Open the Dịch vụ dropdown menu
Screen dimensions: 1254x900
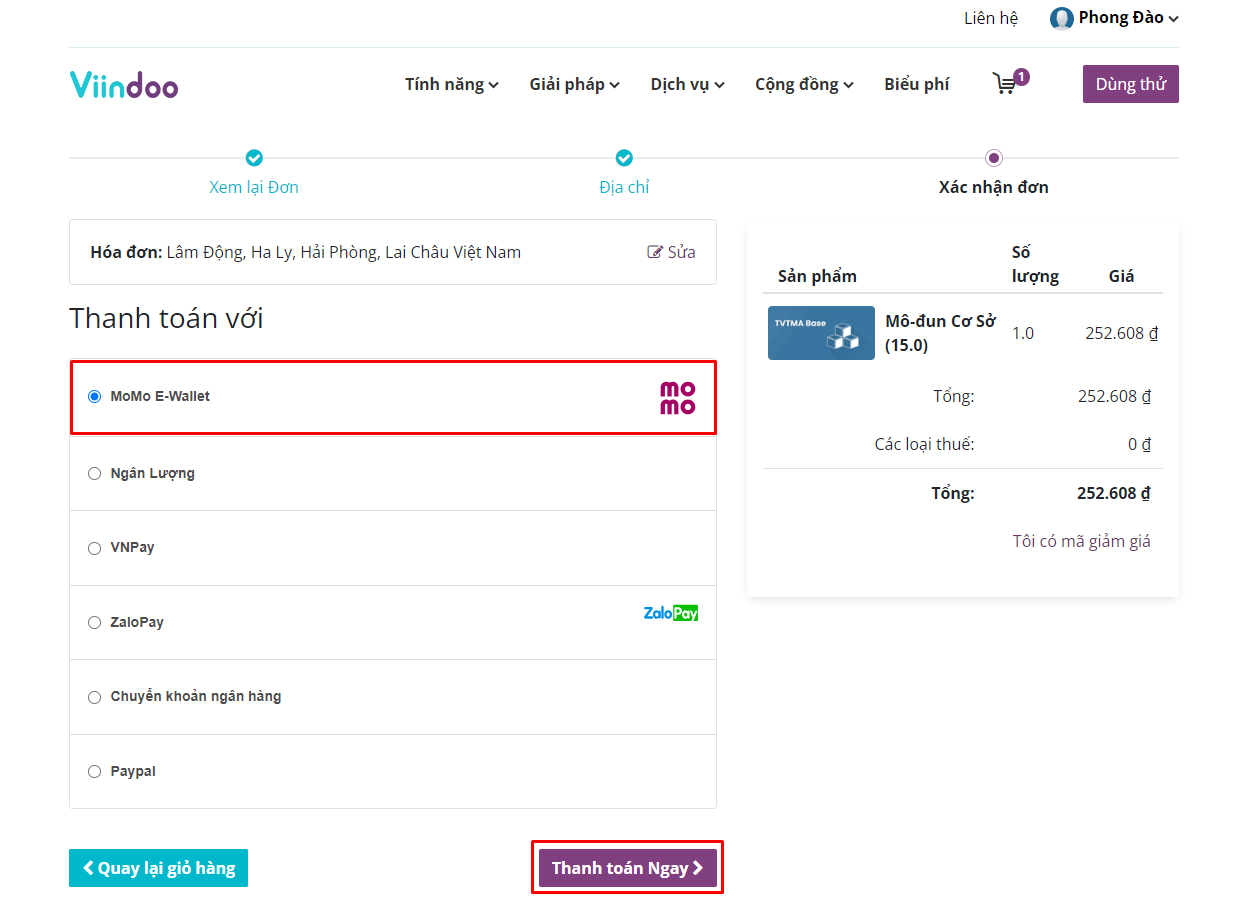pos(688,84)
